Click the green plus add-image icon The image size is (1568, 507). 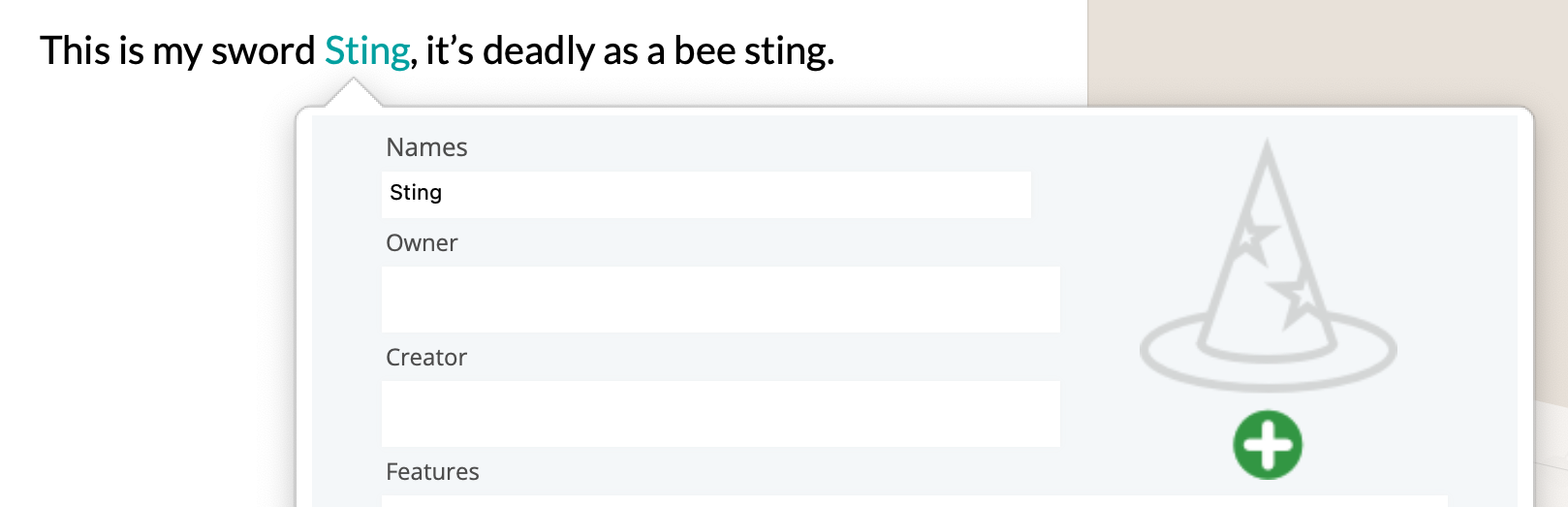click(1268, 445)
